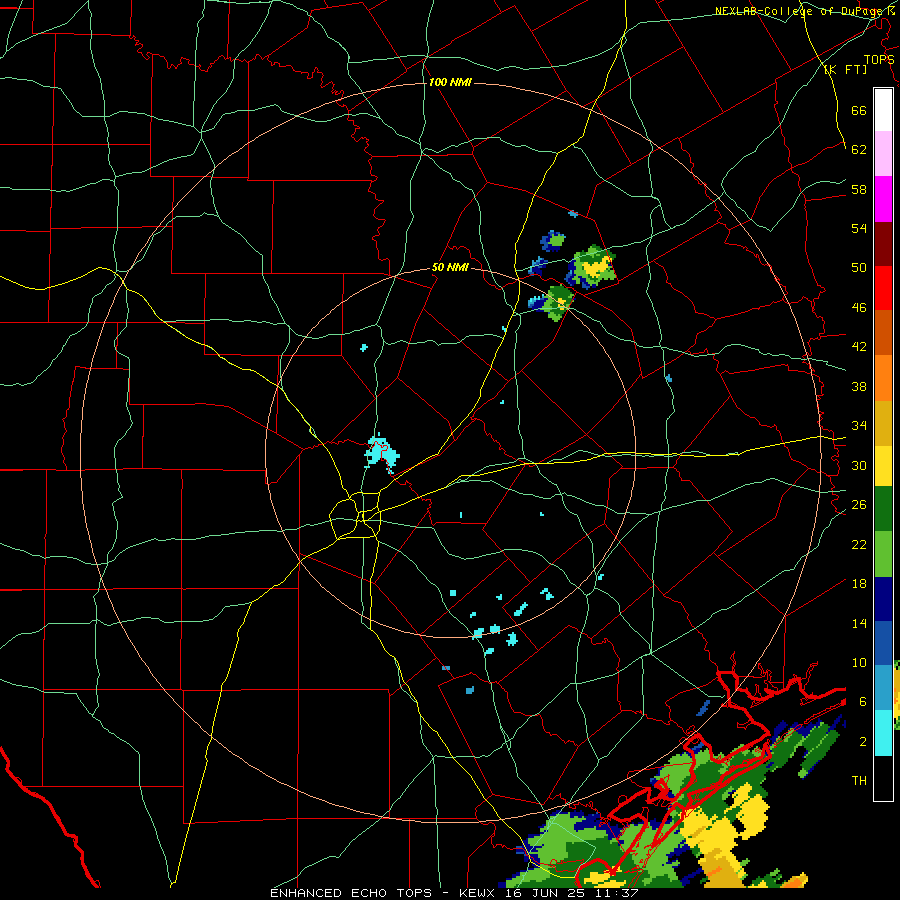
Task: Click the magenta legend color swatch
Action: point(883,199)
